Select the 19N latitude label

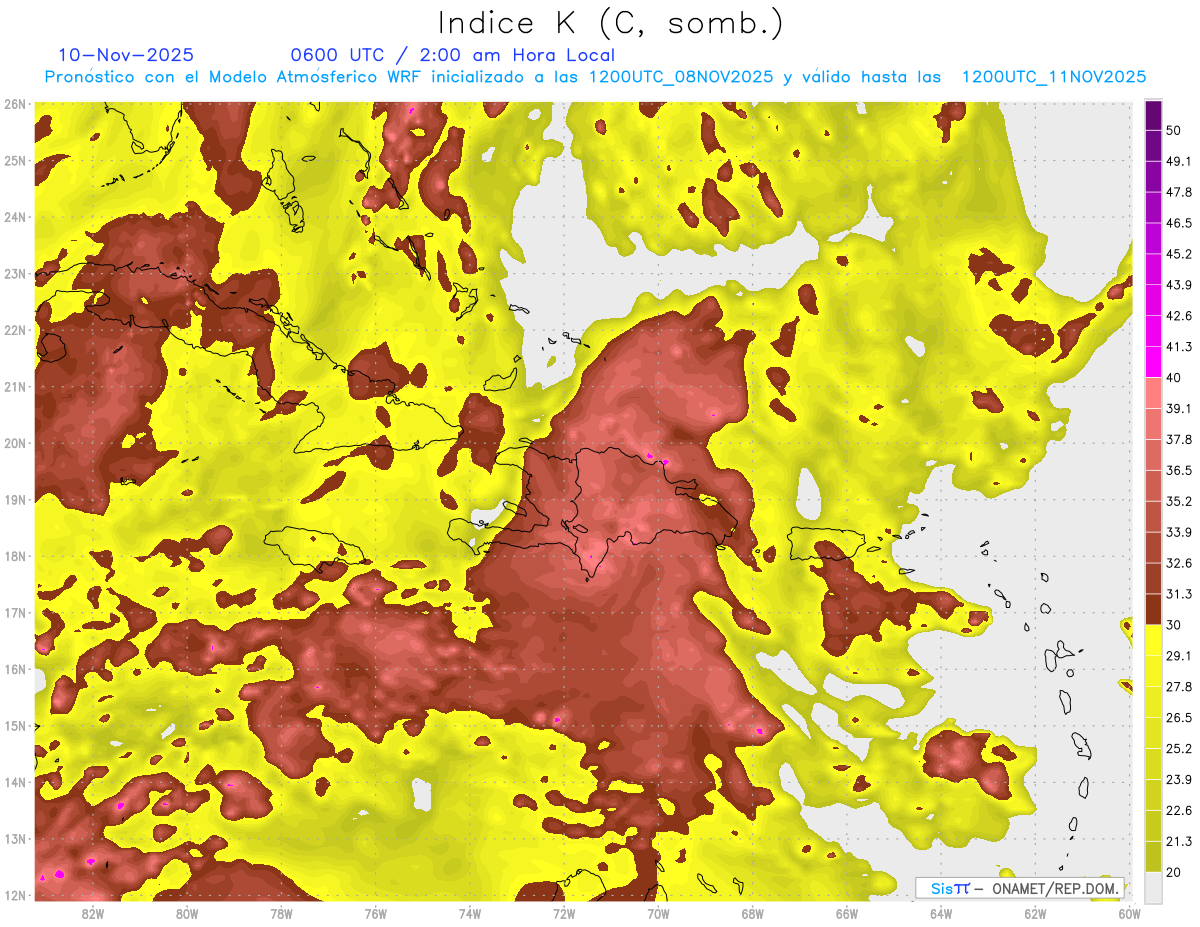click(x=14, y=499)
